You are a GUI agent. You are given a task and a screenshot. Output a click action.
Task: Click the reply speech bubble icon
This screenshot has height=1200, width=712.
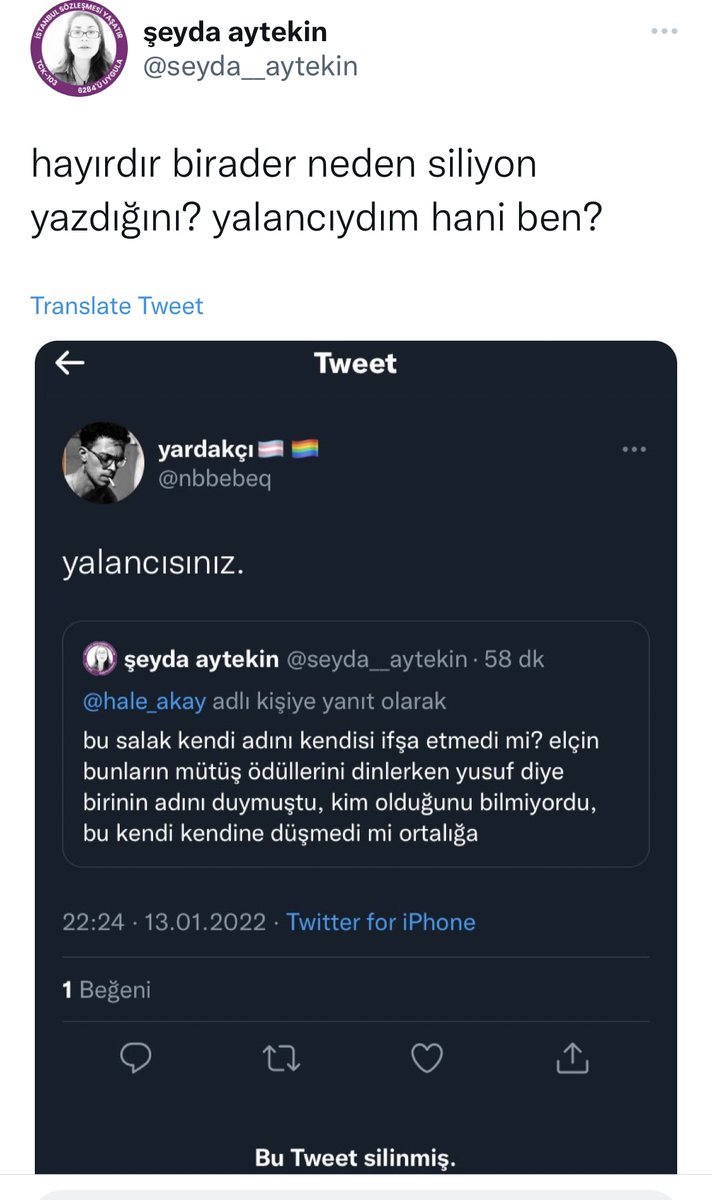point(135,1058)
